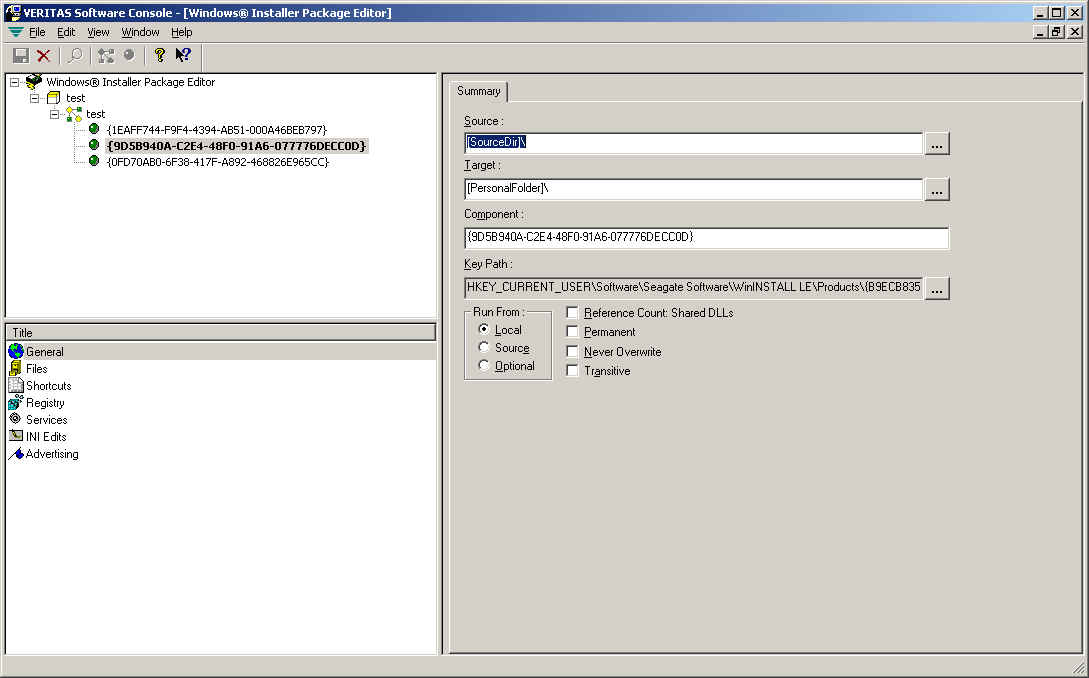This screenshot has width=1089, height=678.
Task: Browse for Source directory with ... button
Action: pos(936,144)
